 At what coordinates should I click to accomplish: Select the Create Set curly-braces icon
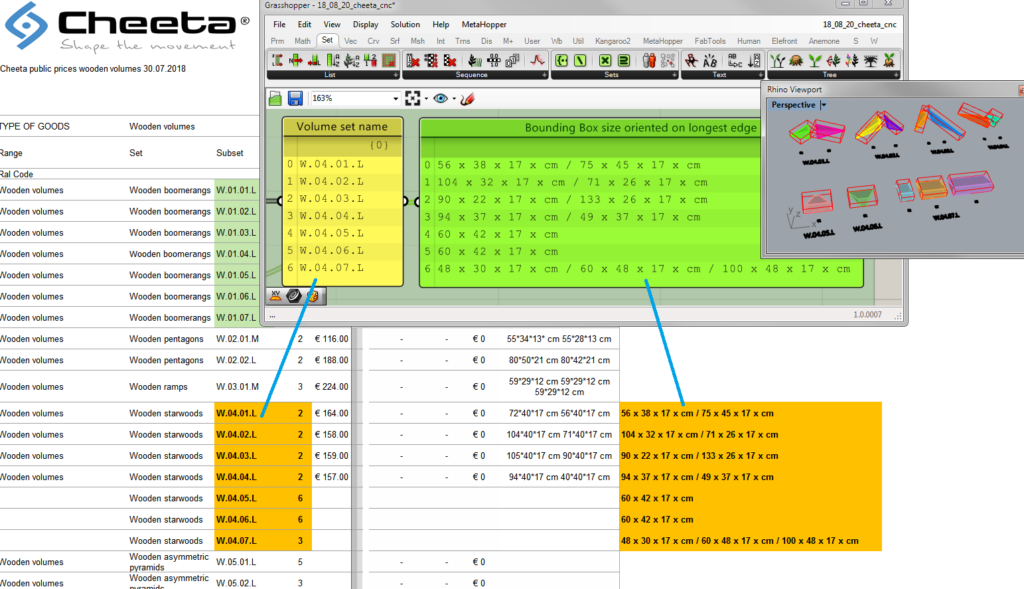tap(561, 61)
